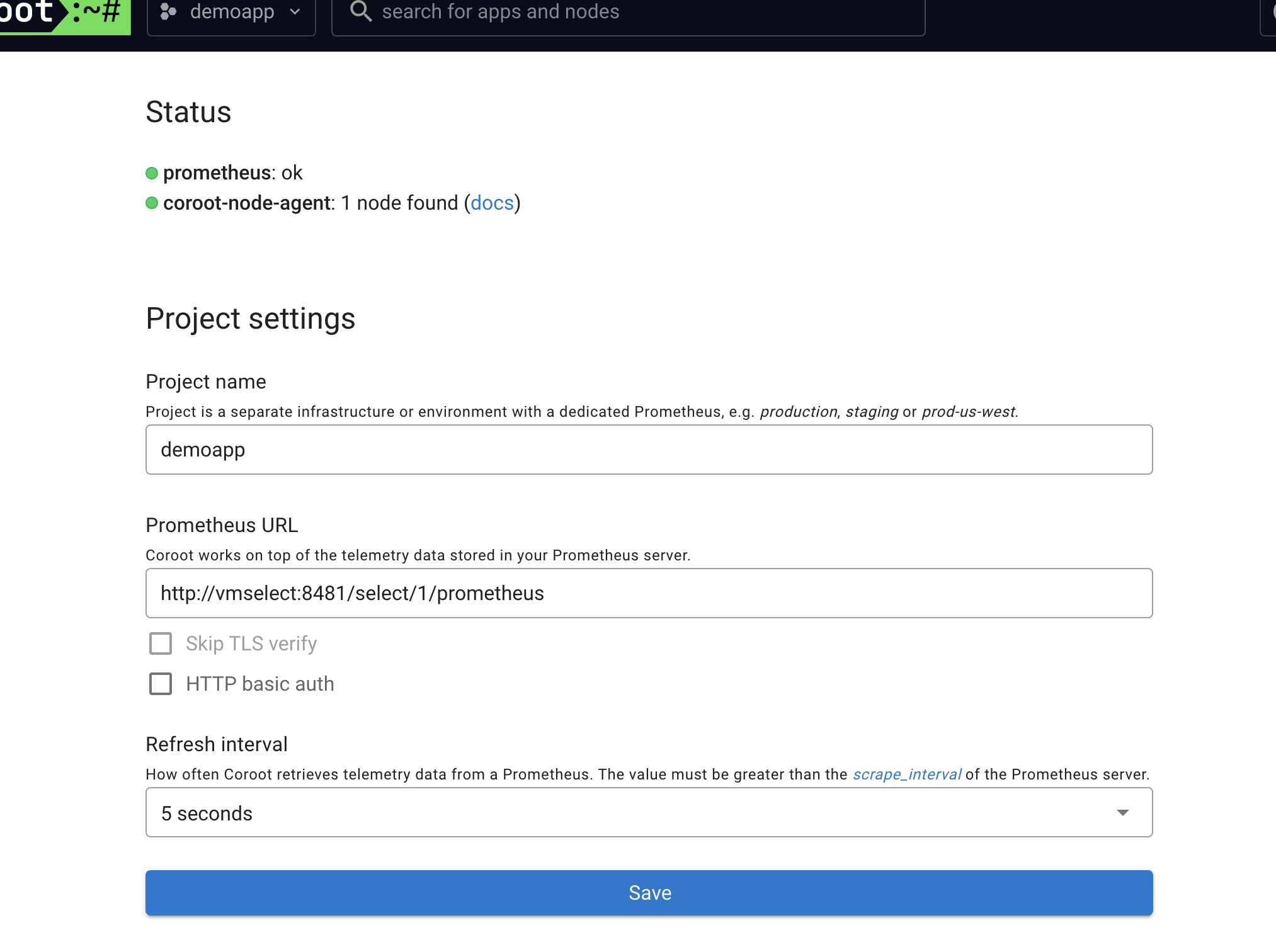Click the 'Project settings' heading
The width and height of the screenshot is (1276, 952).
point(251,319)
